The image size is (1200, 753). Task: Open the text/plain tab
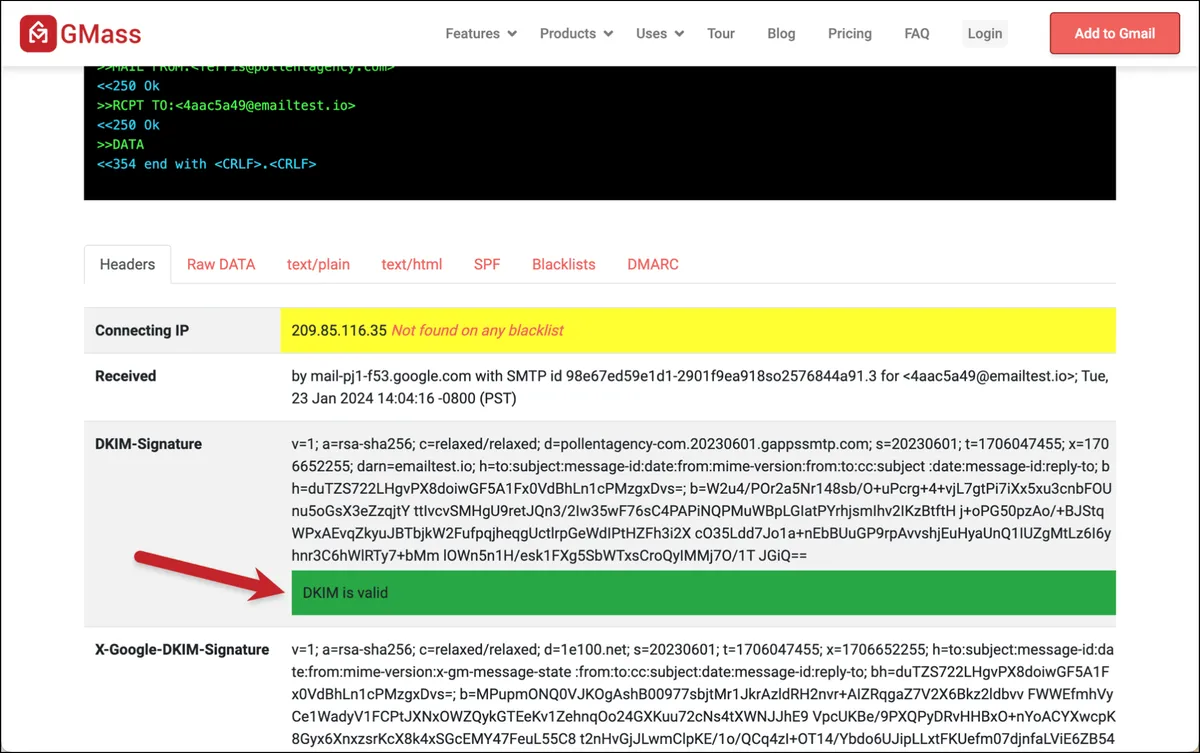pyautogui.click(x=318, y=265)
